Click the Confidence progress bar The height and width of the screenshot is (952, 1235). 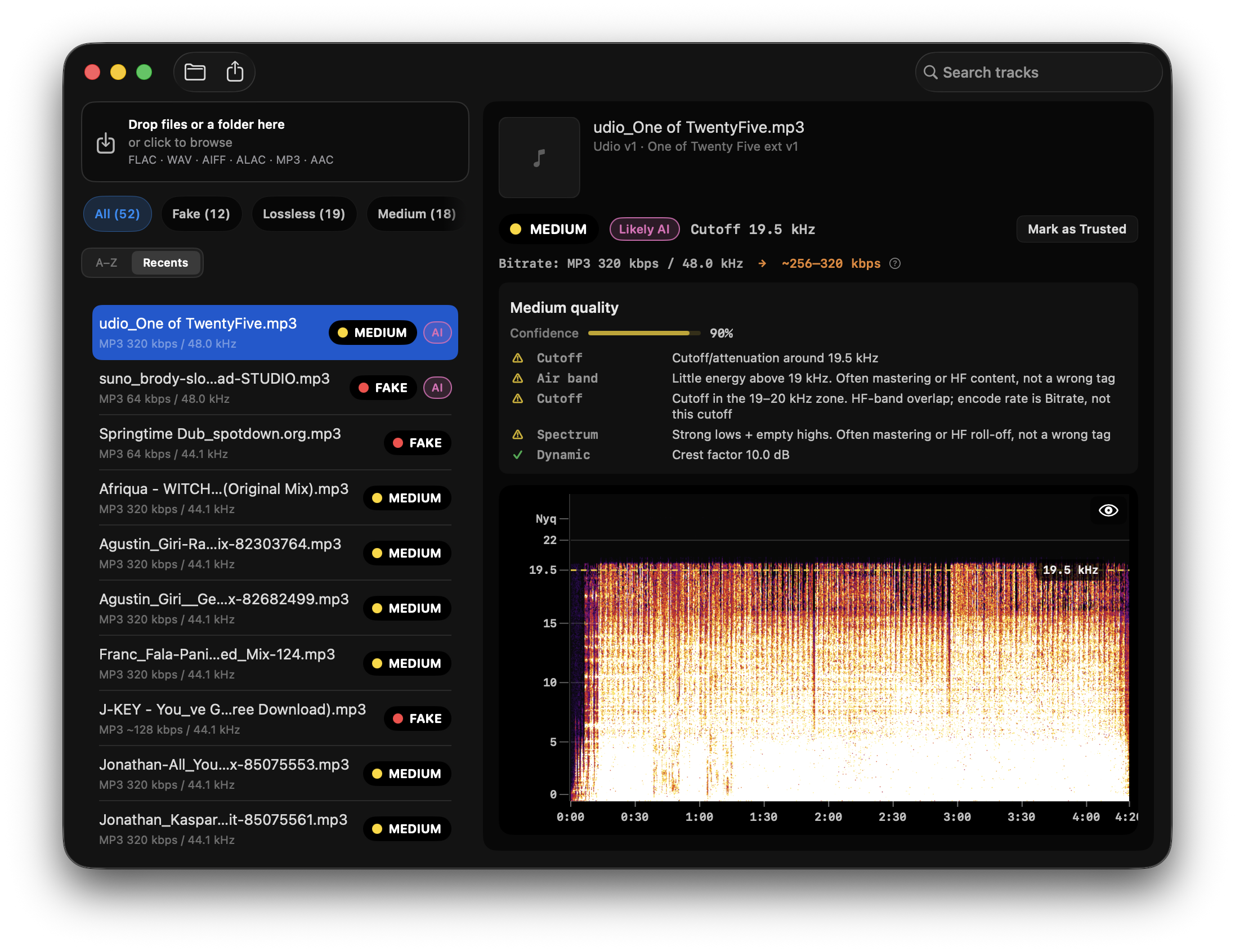click(x=644, y=334)
